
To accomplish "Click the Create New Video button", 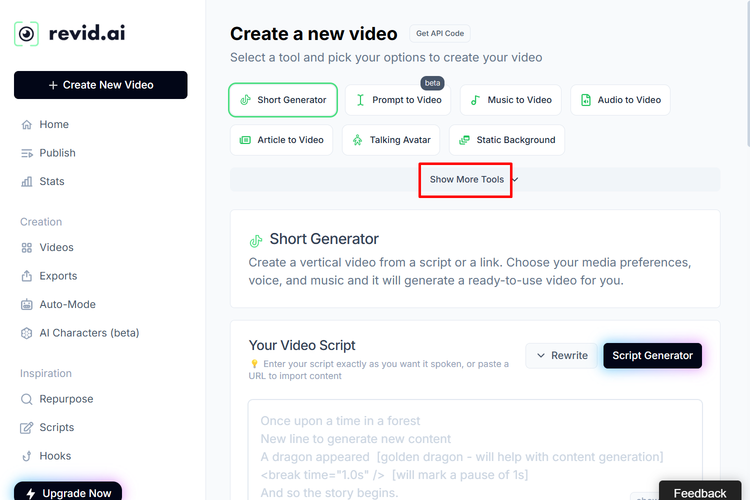I will [101, 85].
